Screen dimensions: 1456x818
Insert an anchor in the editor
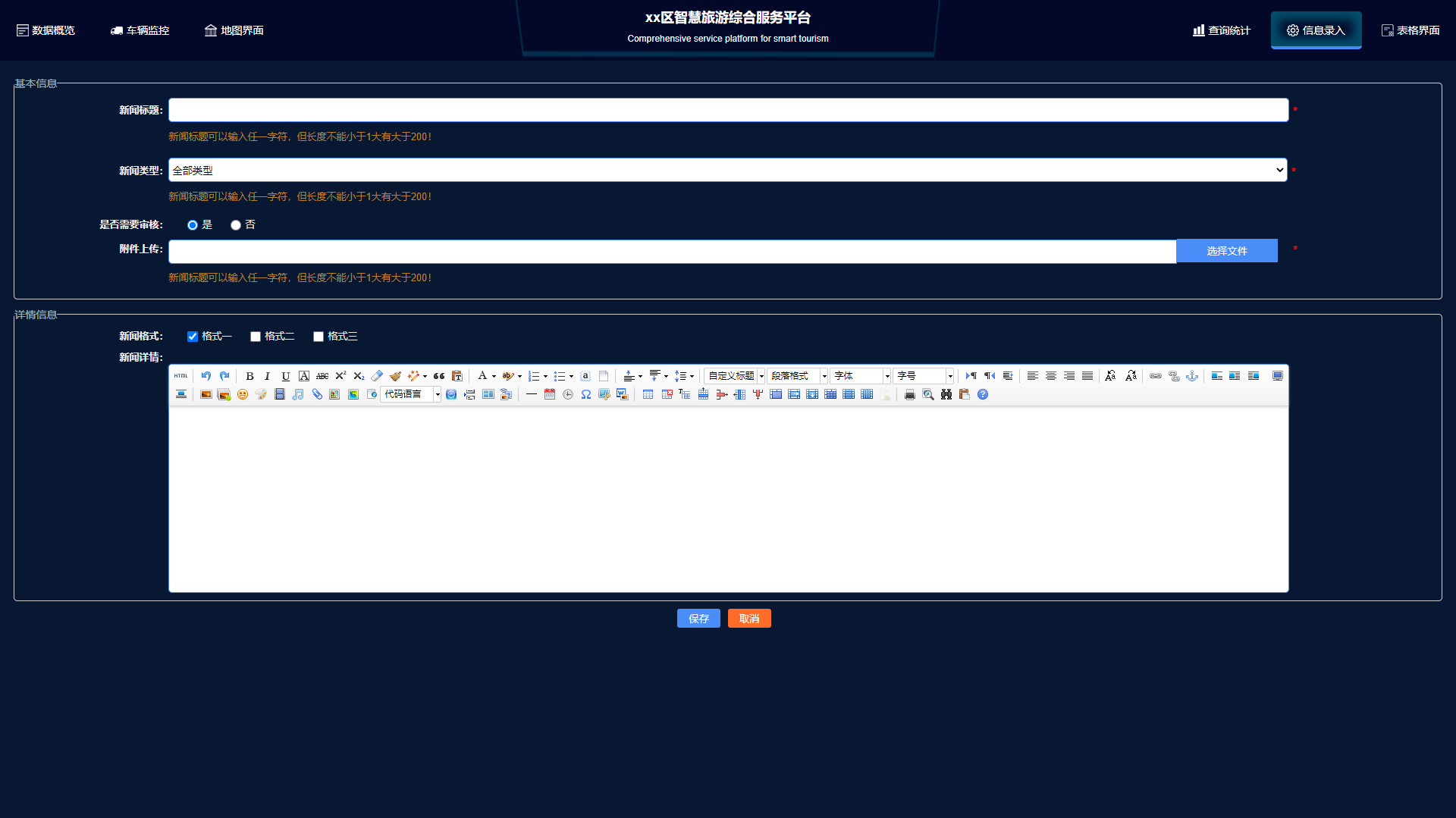(1192, 376)
